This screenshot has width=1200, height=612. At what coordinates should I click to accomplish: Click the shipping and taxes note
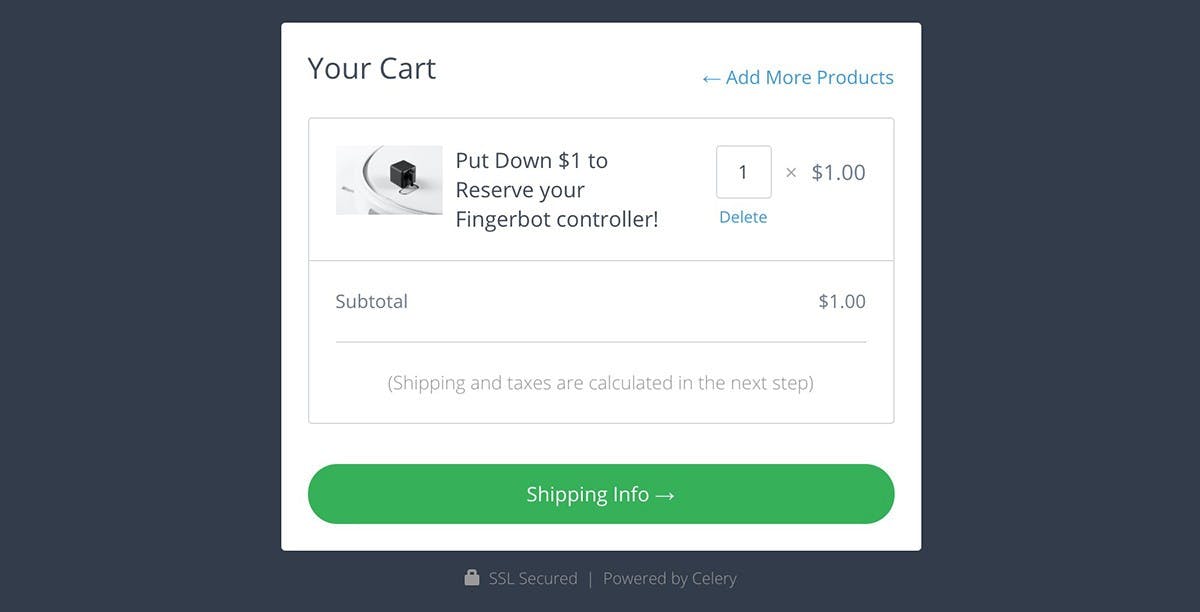click(600, 382)
